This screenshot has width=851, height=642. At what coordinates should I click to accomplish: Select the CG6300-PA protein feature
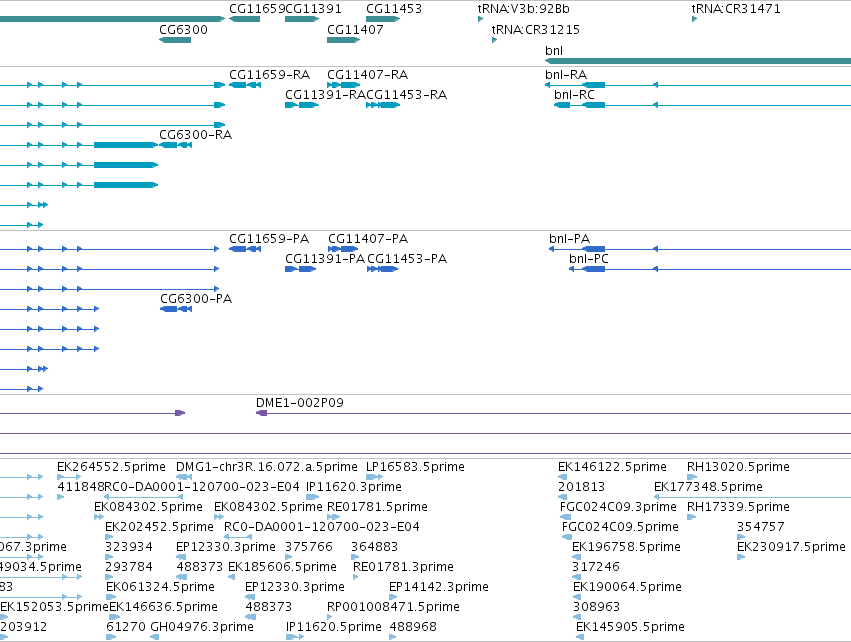click(x=176, y=309)
